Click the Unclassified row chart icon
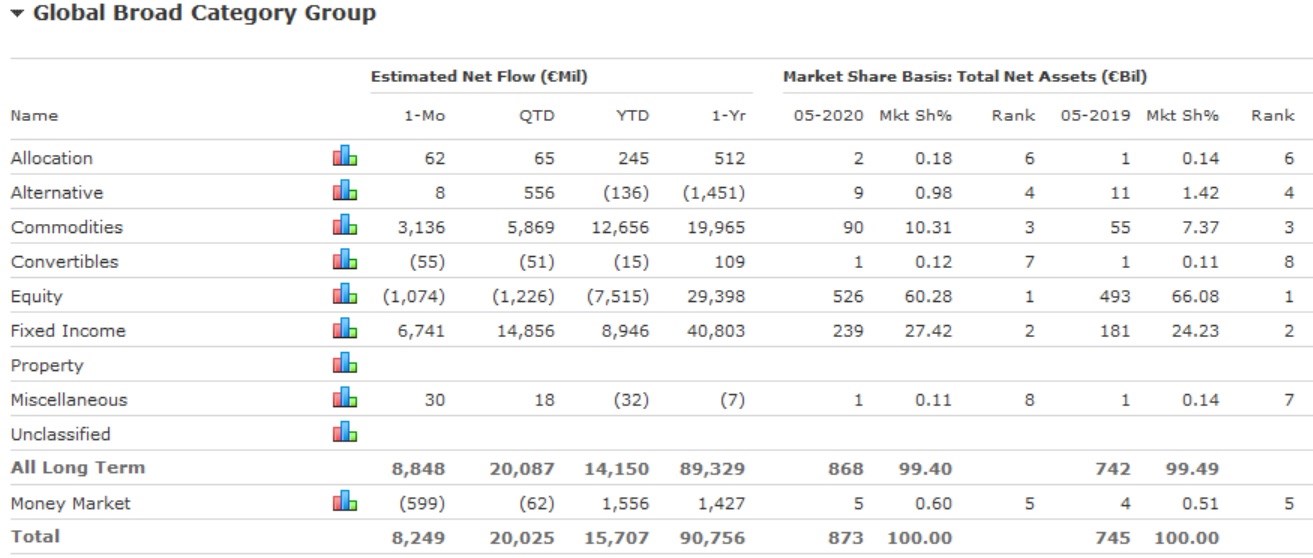Viewport: 1313px width, 558px height. pyautogui.click(x=344, y=433)
